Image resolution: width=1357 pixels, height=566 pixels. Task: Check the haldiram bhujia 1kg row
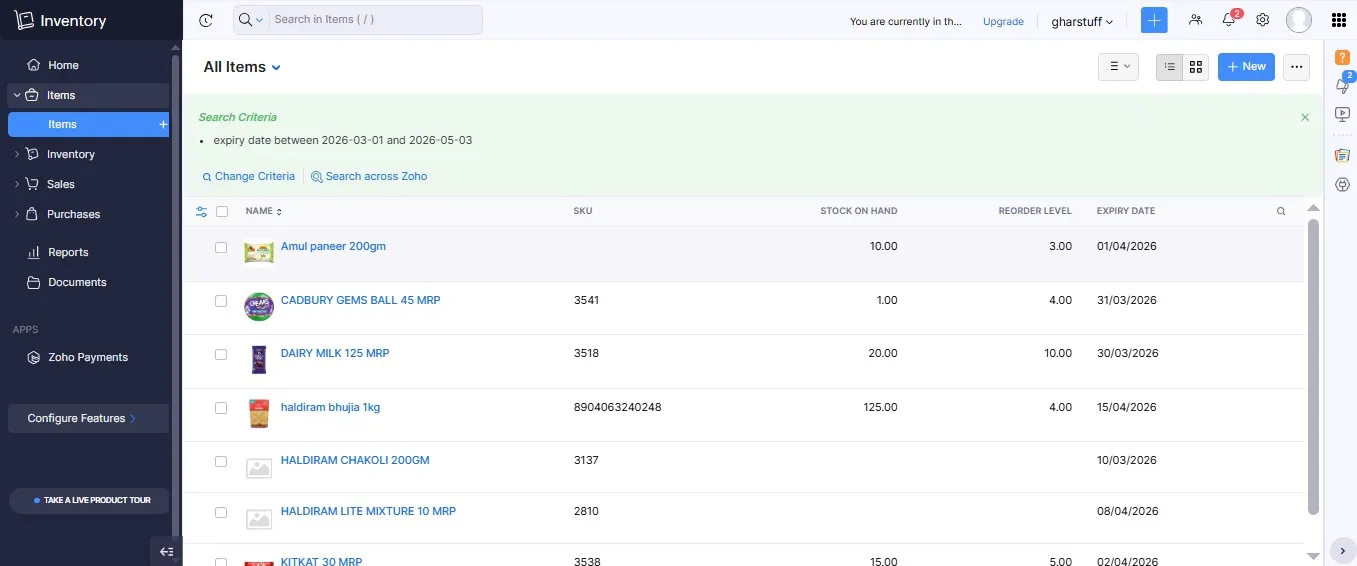pyautogui.click(x=221, y=408)
